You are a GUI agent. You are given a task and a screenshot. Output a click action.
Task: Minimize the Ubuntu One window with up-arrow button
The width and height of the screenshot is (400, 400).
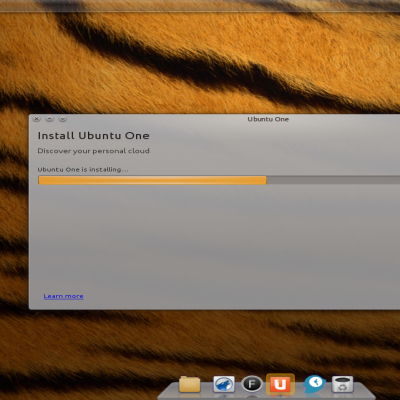click(x=49, y=119)
